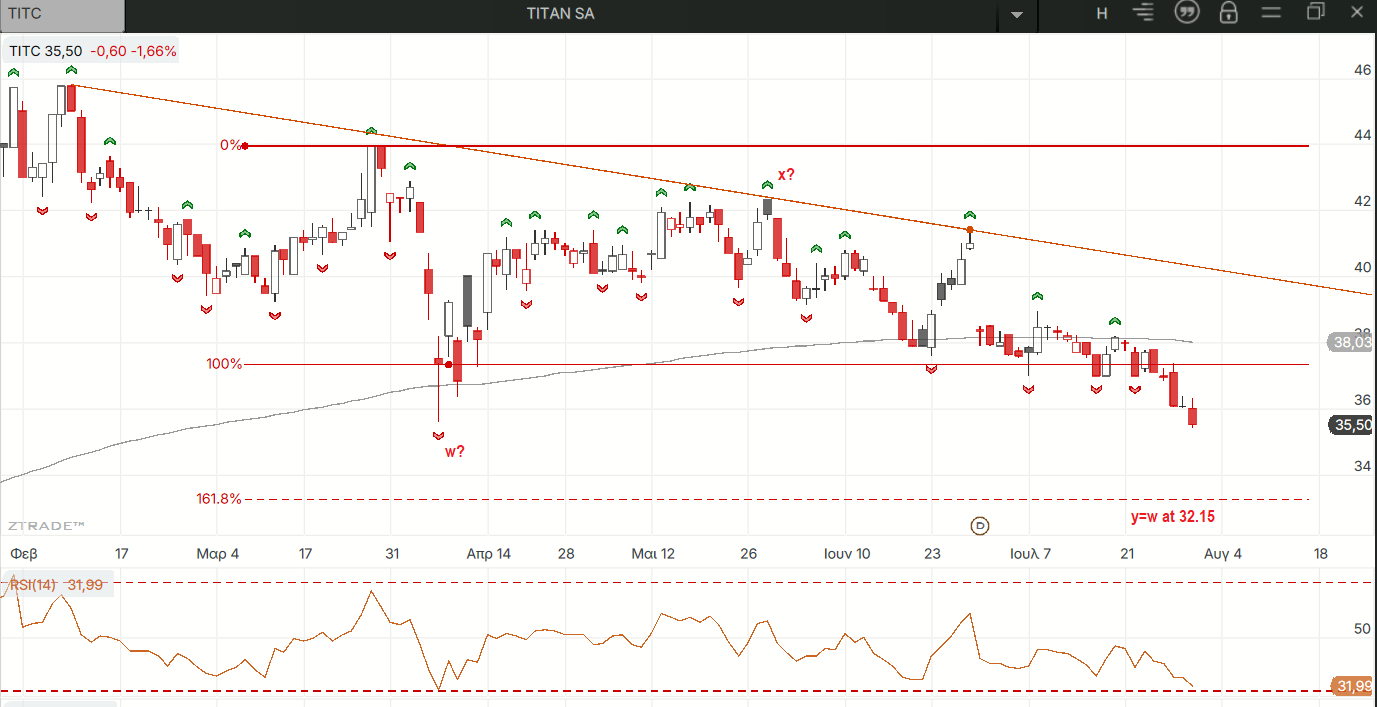The width and height of the screenshot is (1377, 707).
Task: Click the Μαι 12 date axis label
Action: (654, 553)
